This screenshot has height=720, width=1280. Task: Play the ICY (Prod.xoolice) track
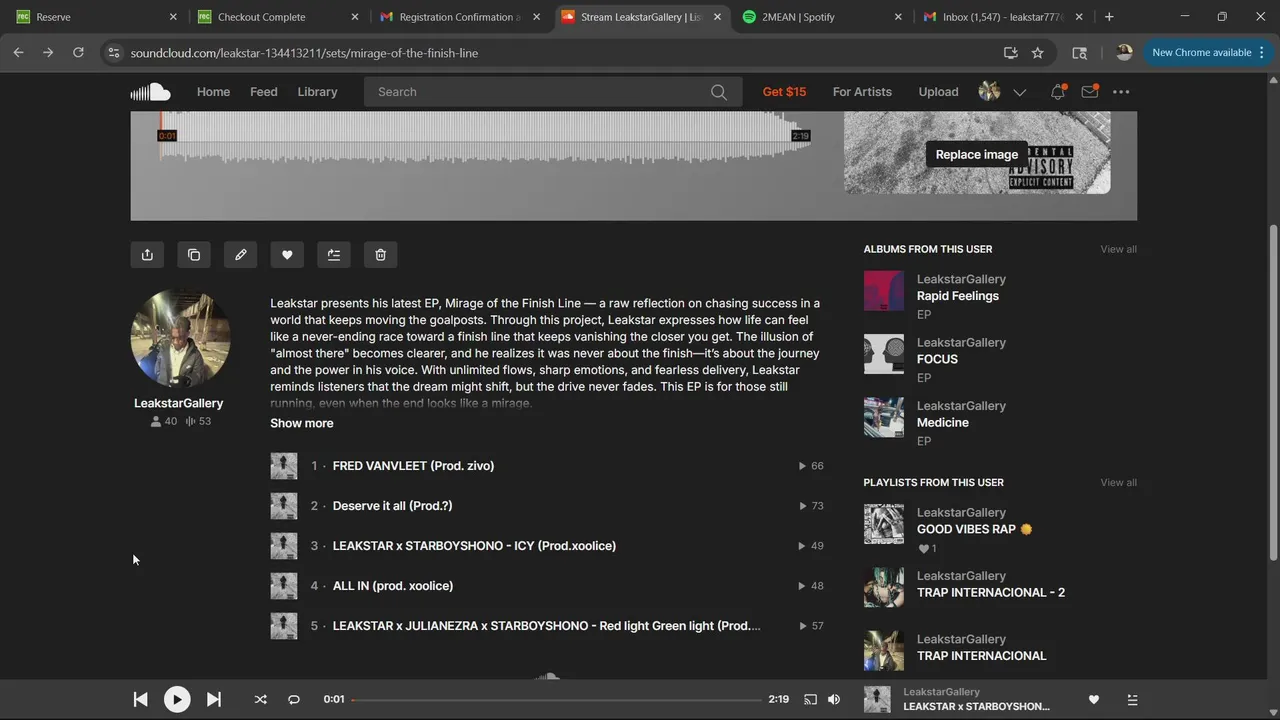coord(474,546)
